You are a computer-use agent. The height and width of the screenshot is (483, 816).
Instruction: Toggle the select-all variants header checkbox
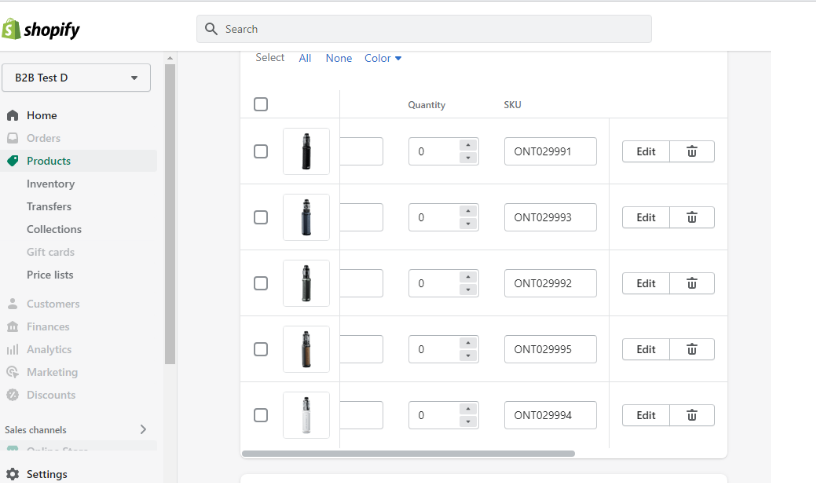click(x=261, y=104)
